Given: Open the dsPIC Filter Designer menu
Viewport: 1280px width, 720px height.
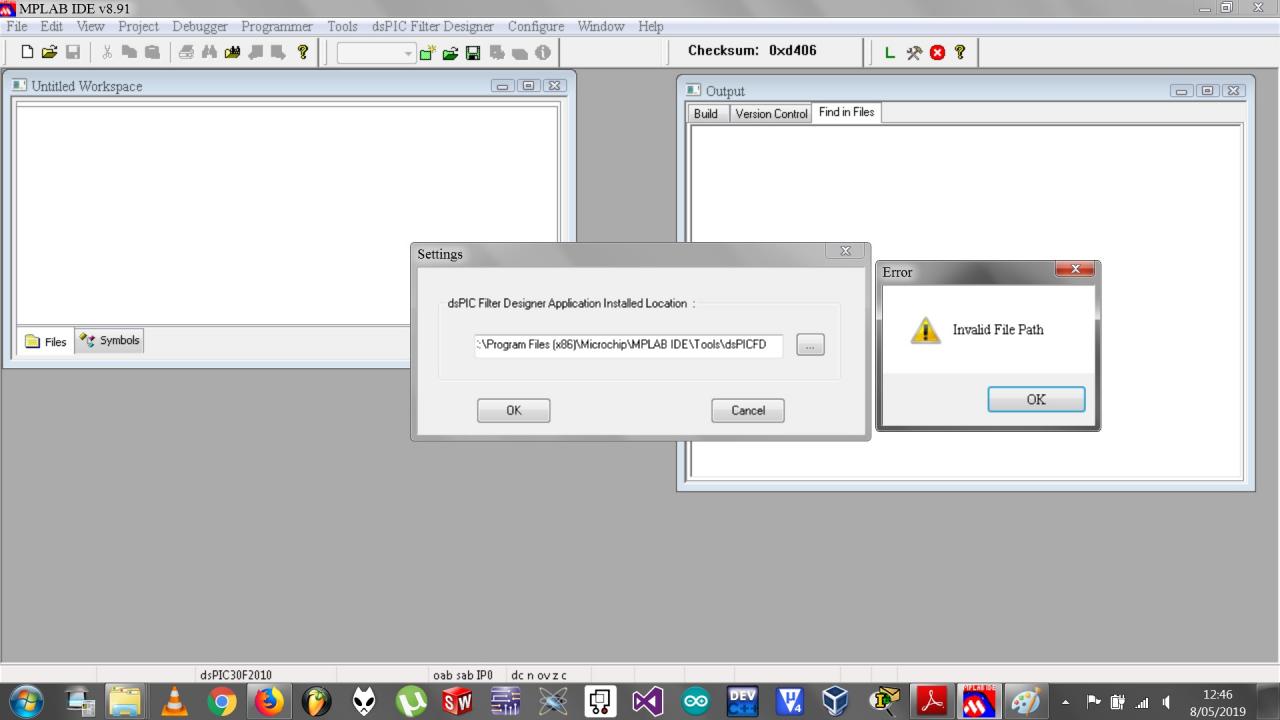Looking at the screenshot, I should point(433,26).
